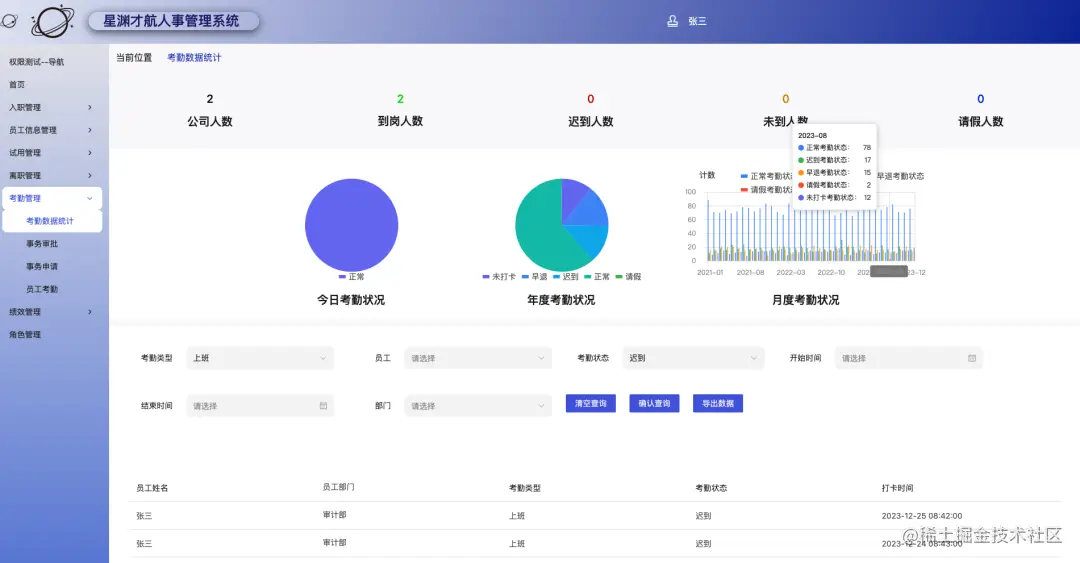The height and width of the screenshot is (563, 1080).
Task: Collapse the 考勤管理 sidebar menu
Action: 50,198
